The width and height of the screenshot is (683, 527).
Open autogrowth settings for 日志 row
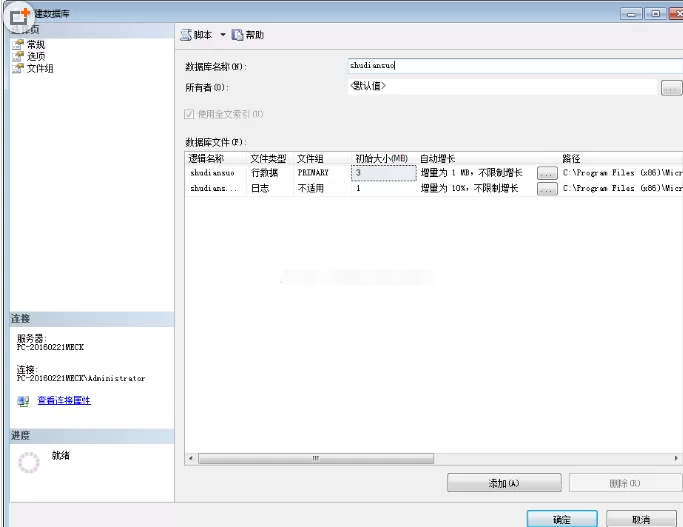tap(547, 189)
